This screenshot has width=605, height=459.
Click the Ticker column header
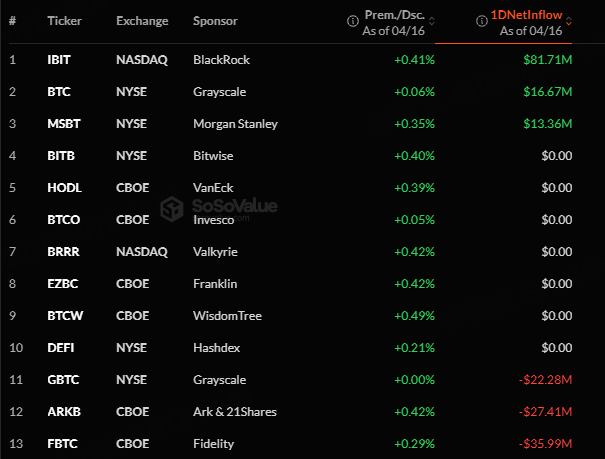[x=65, y=21]
